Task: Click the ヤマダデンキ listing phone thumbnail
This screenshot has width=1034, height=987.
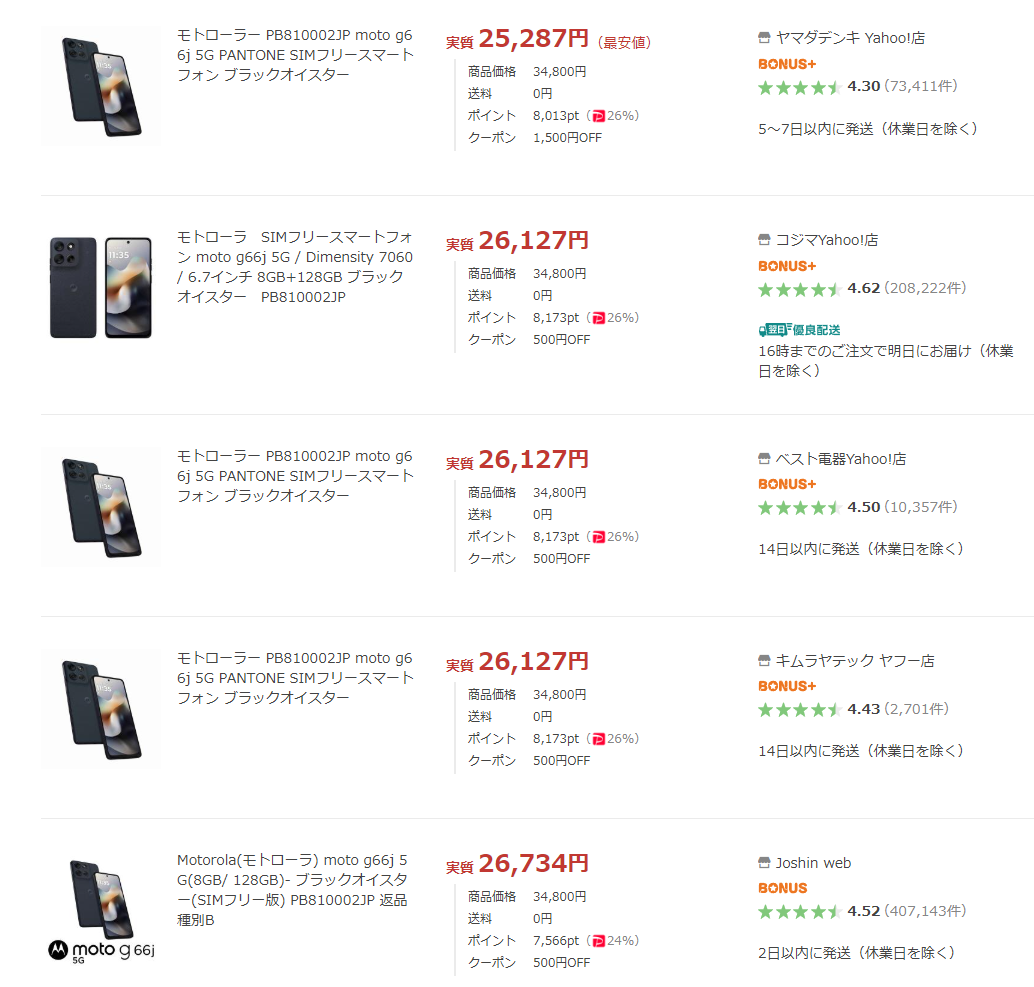Action: point(100,87)
